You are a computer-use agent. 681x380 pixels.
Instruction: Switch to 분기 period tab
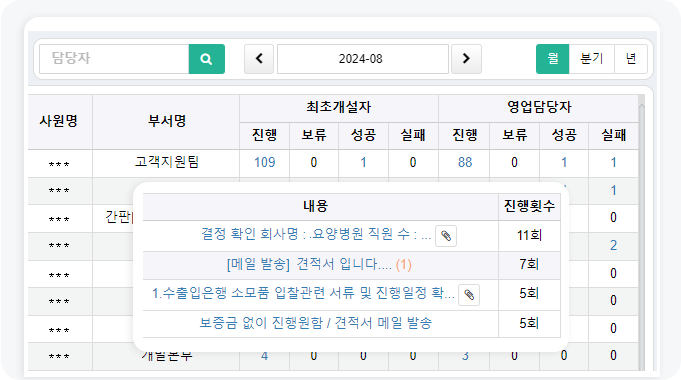(592, 59)
